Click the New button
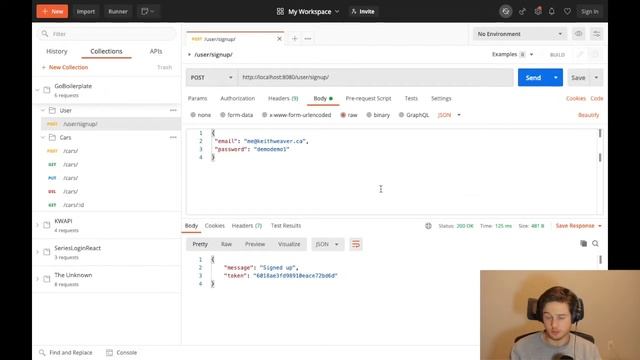The width and height of the screenshot is (640, 360). coord(52,11)
